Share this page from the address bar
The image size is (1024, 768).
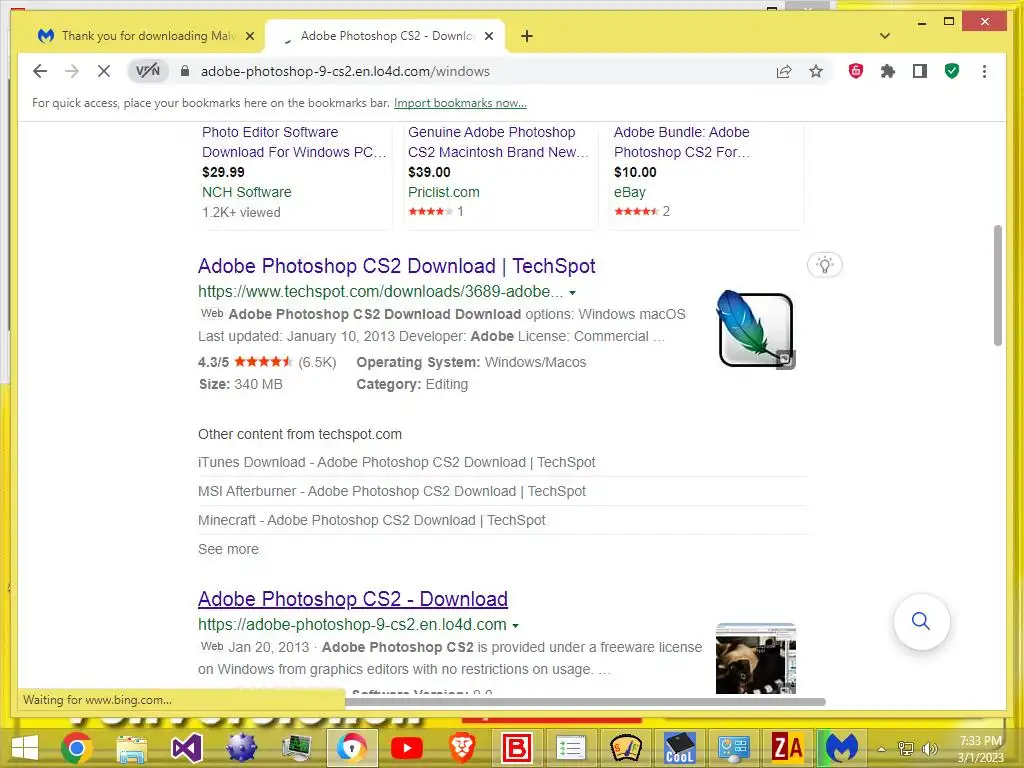point(784,71)
